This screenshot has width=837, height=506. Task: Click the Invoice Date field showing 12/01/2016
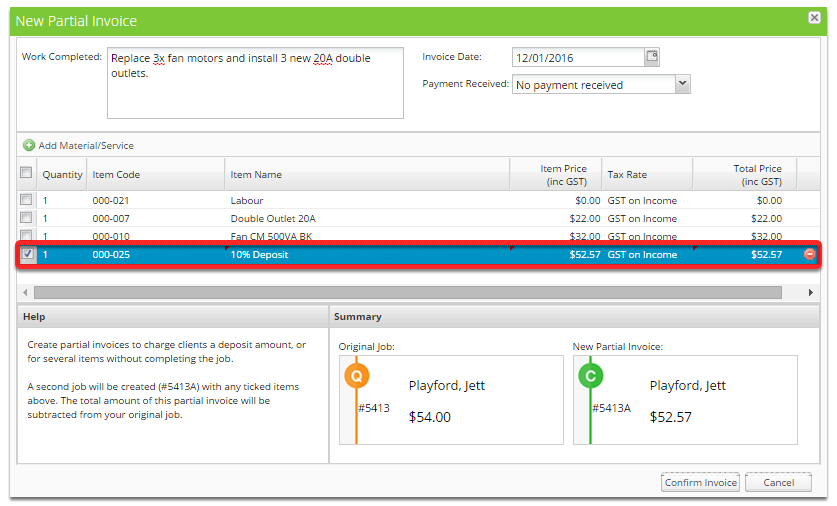click(578, 57)
